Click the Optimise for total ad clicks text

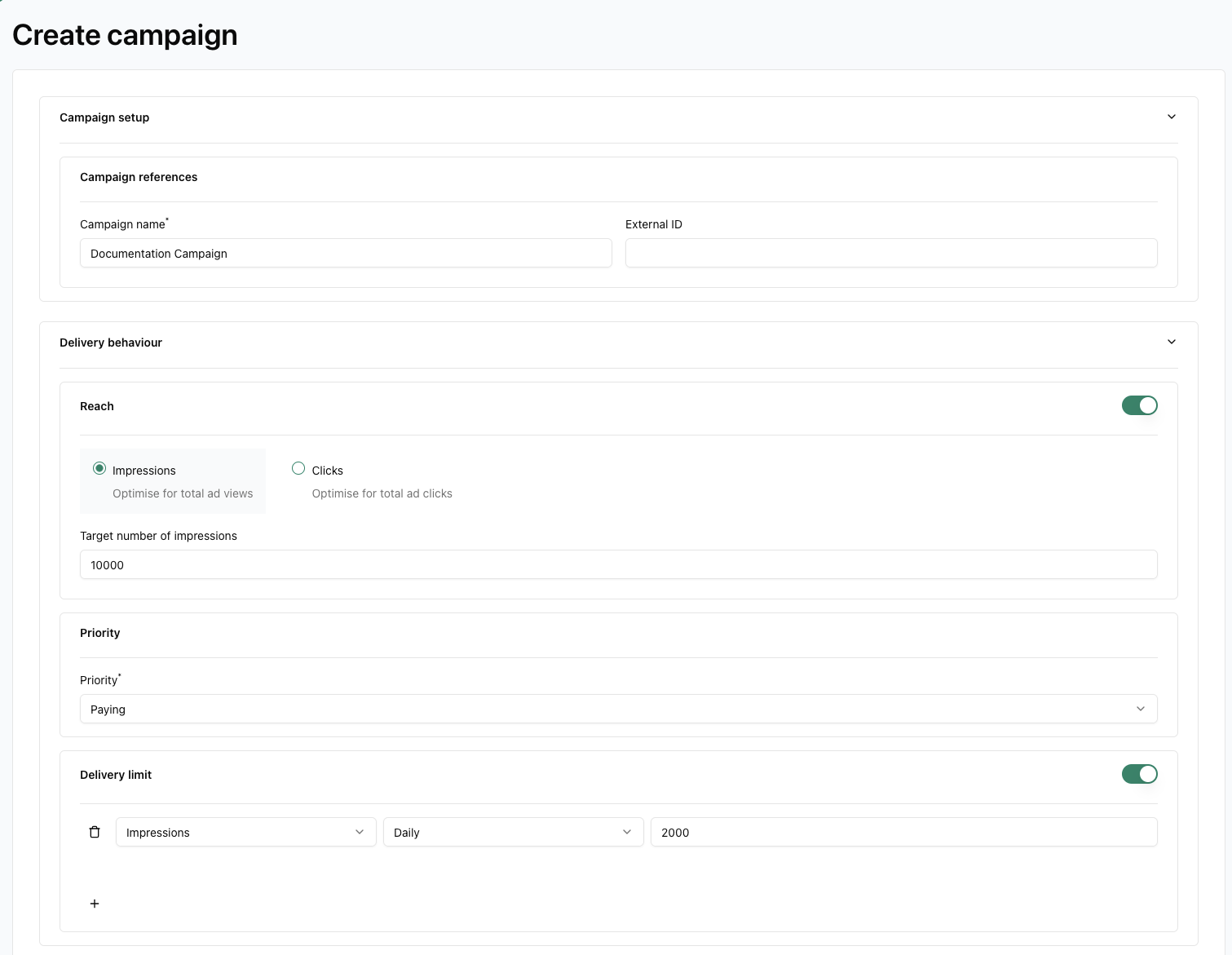[382, 493]
